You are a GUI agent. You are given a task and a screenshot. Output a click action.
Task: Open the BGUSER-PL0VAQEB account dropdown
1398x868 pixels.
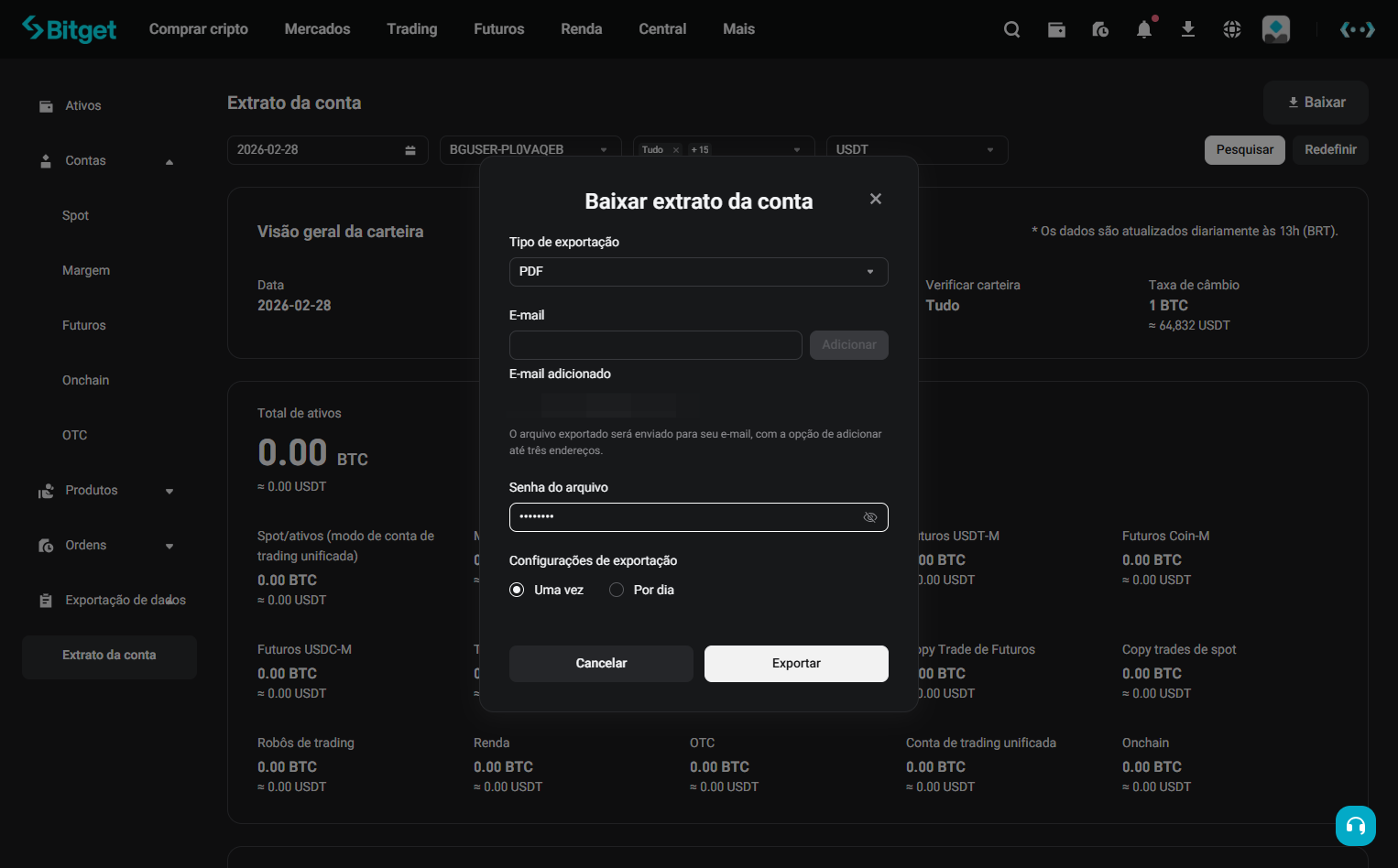(x=530, y=150)
